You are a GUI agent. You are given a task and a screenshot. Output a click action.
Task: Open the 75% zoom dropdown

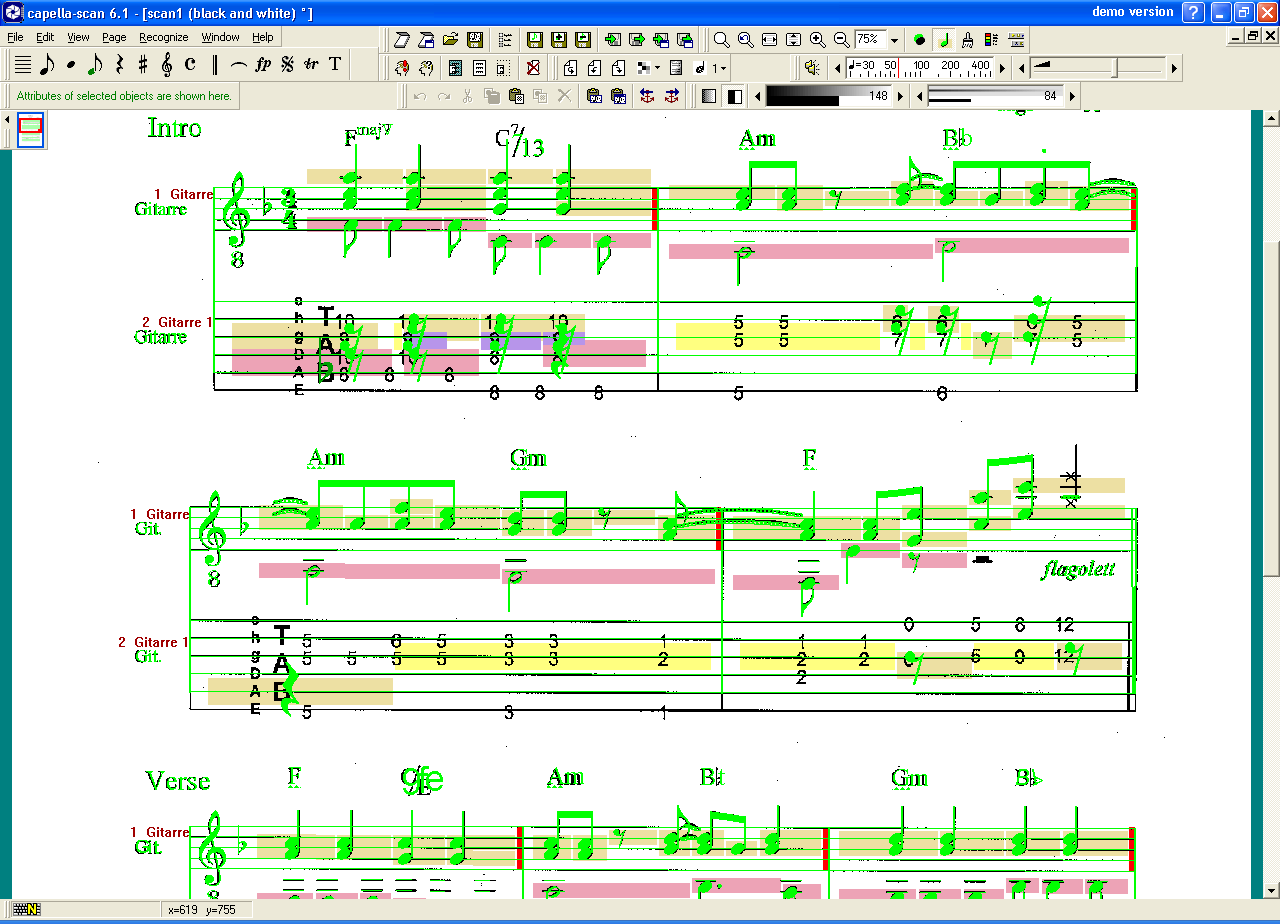[x=894, y=40]
